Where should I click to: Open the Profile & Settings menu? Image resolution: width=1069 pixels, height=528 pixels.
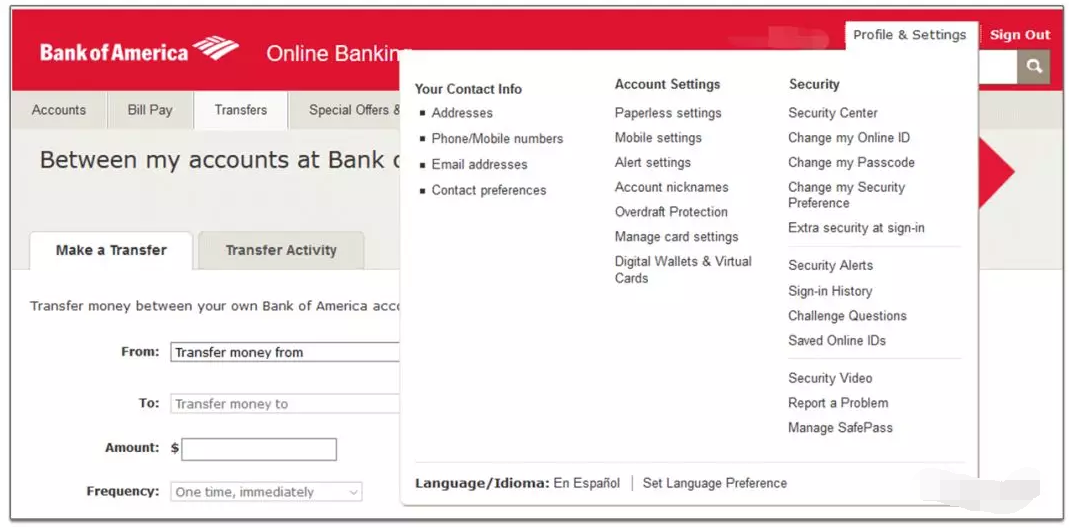click(x=909, y=35)
